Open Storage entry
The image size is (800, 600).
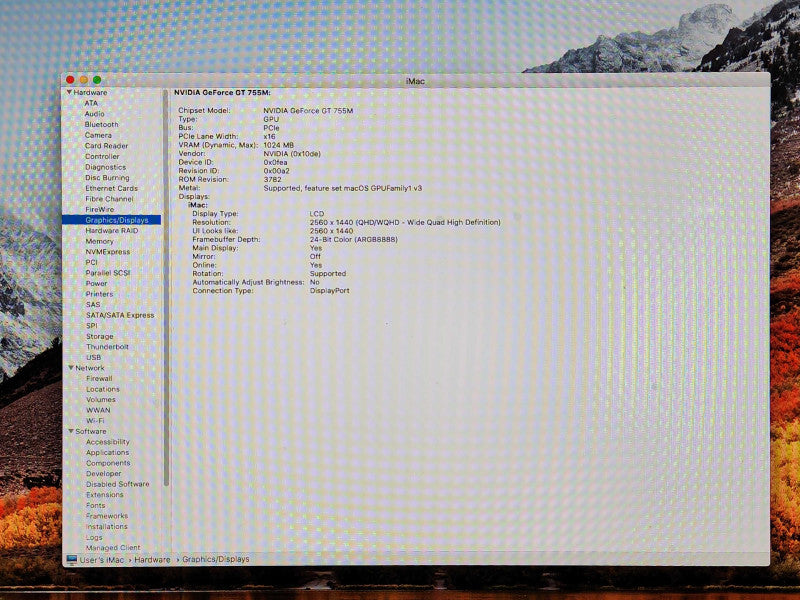99,336
